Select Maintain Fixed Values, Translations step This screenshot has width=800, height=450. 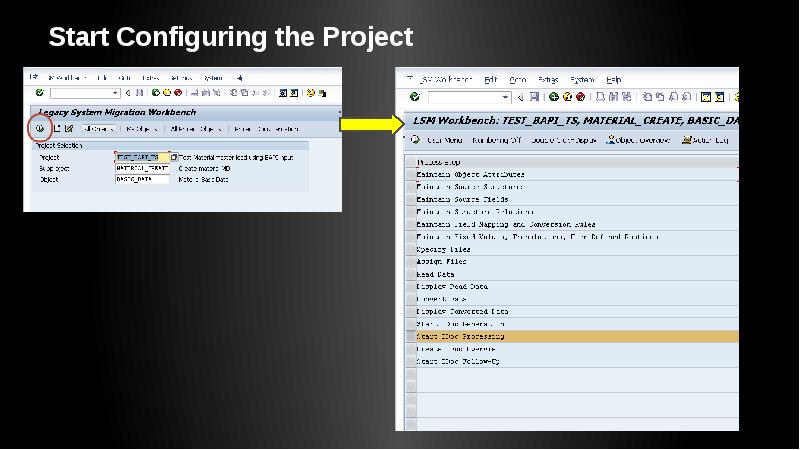577,237
